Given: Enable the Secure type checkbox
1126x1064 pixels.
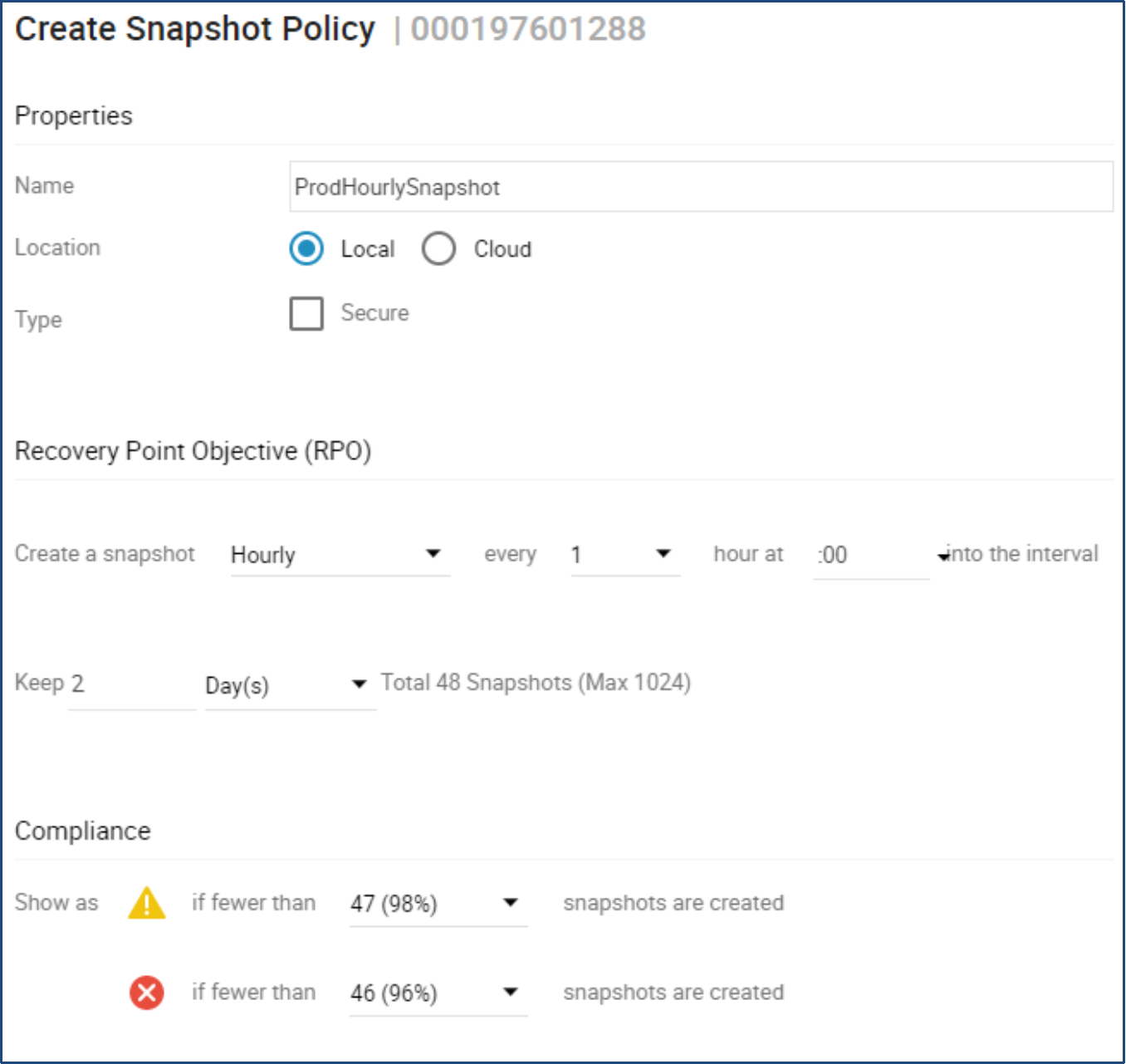Looking at the screenshot, I should (306, 313).
